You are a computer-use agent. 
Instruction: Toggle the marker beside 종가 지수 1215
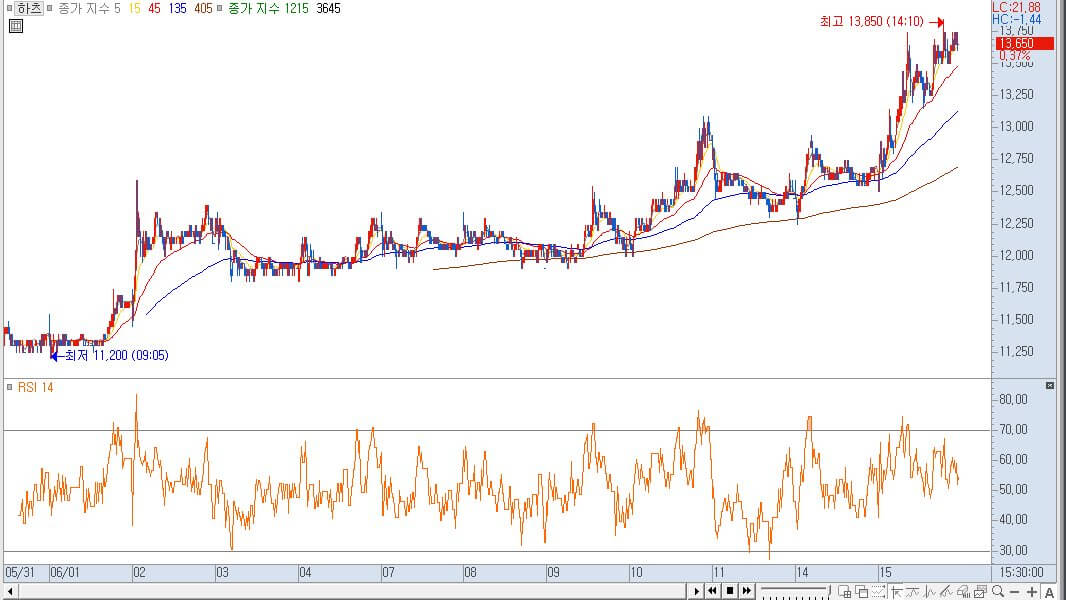(x=220, y=8)
